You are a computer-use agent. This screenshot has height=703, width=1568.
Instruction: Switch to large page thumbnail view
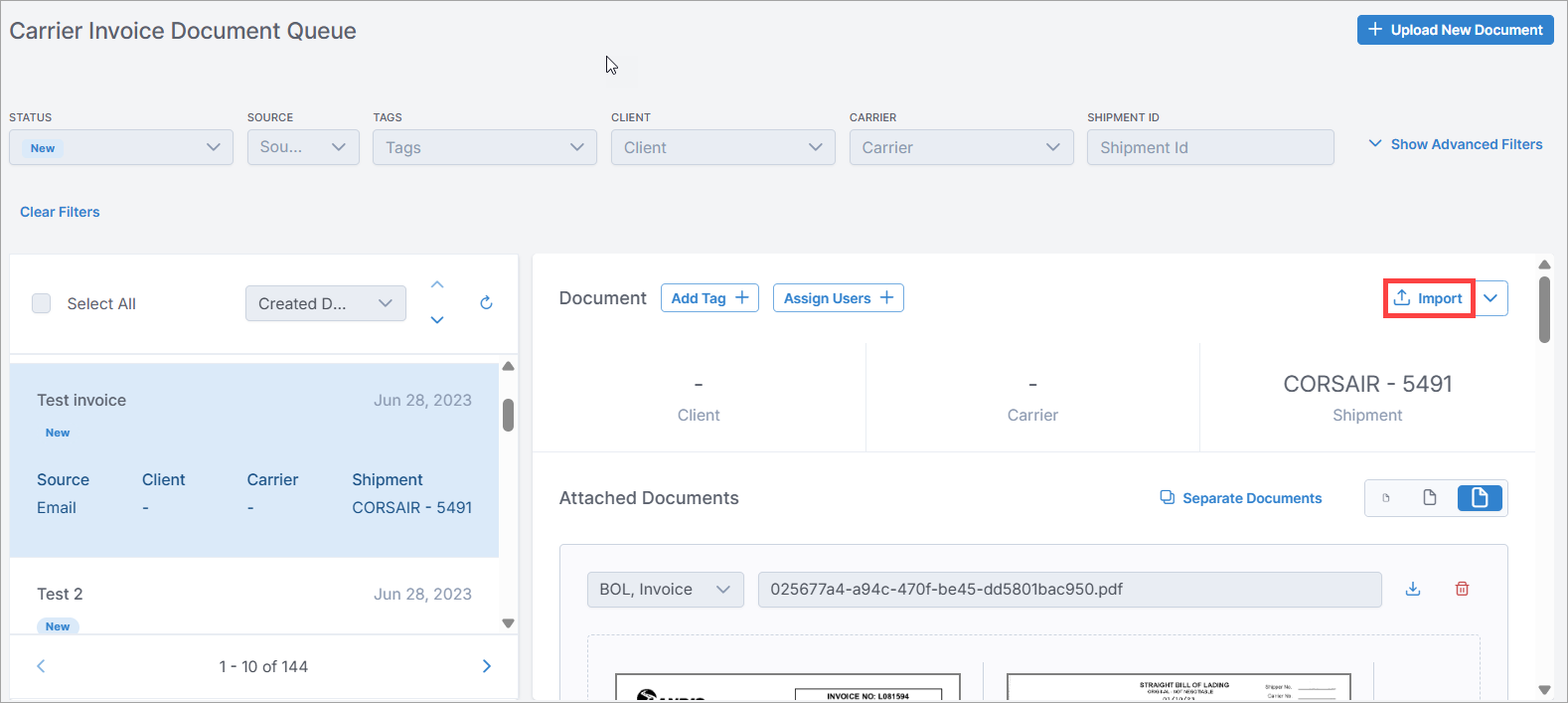tap(1480, 498)
